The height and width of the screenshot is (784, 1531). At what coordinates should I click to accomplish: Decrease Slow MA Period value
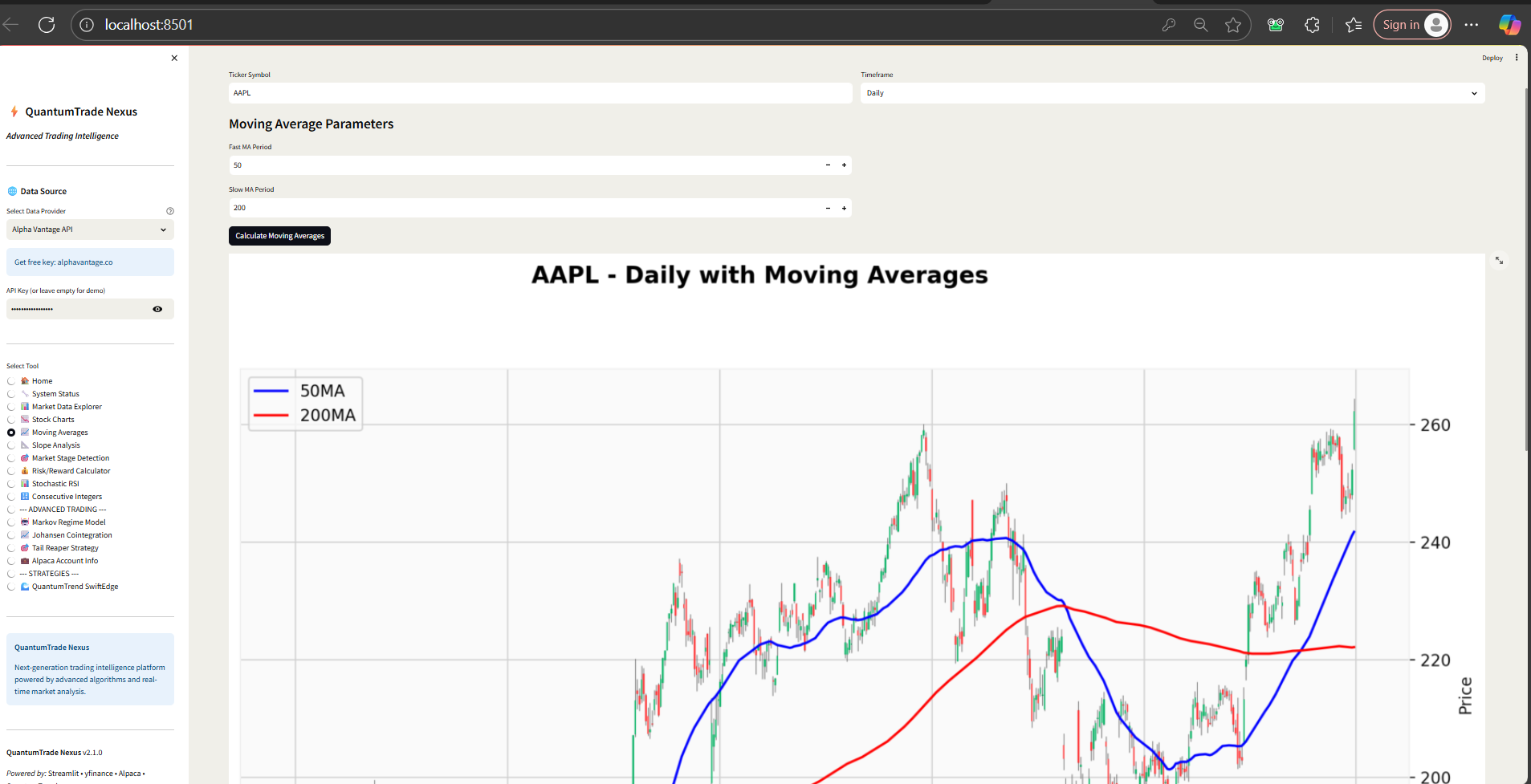(x=828, y=208)
